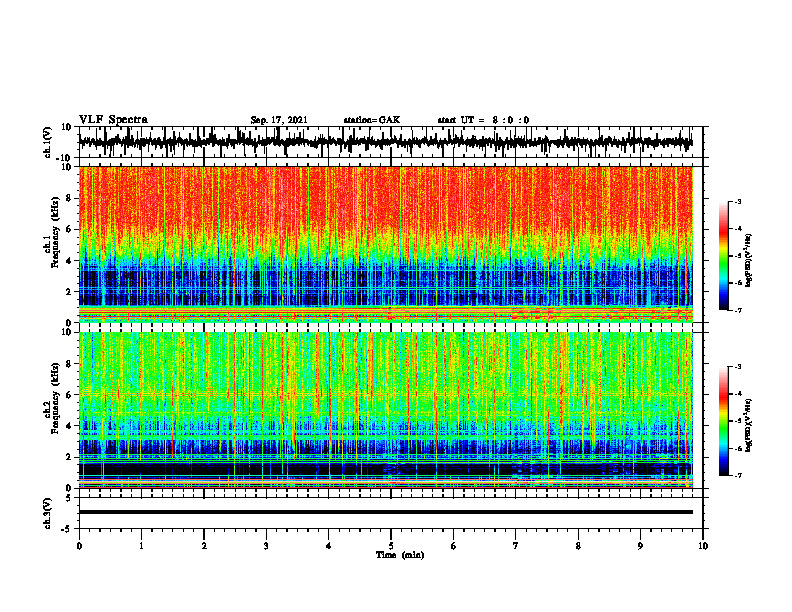792x612 pixels.
Task: Click time axis tick label "7"
Action: 516,546
